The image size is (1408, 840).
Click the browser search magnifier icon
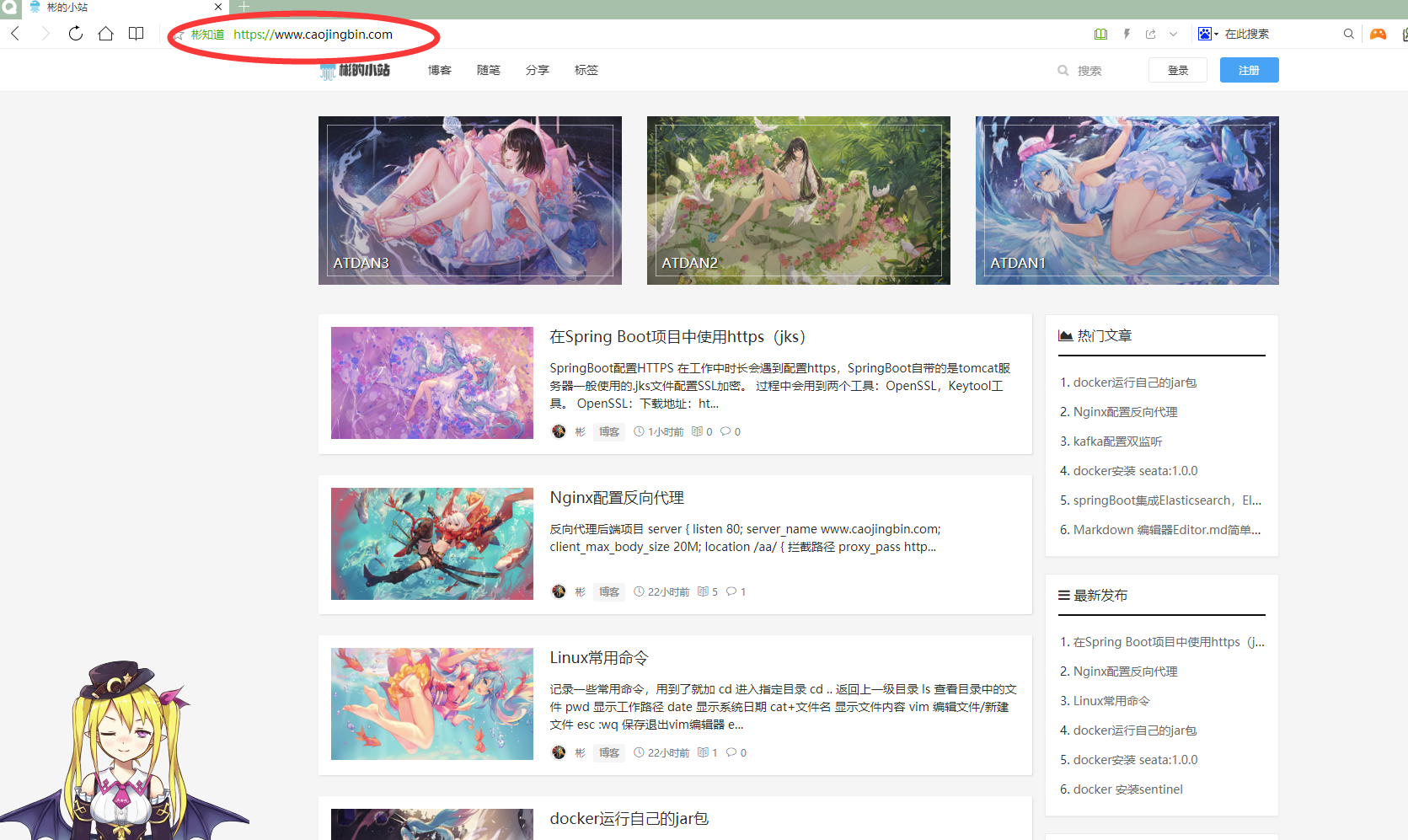1349,34
